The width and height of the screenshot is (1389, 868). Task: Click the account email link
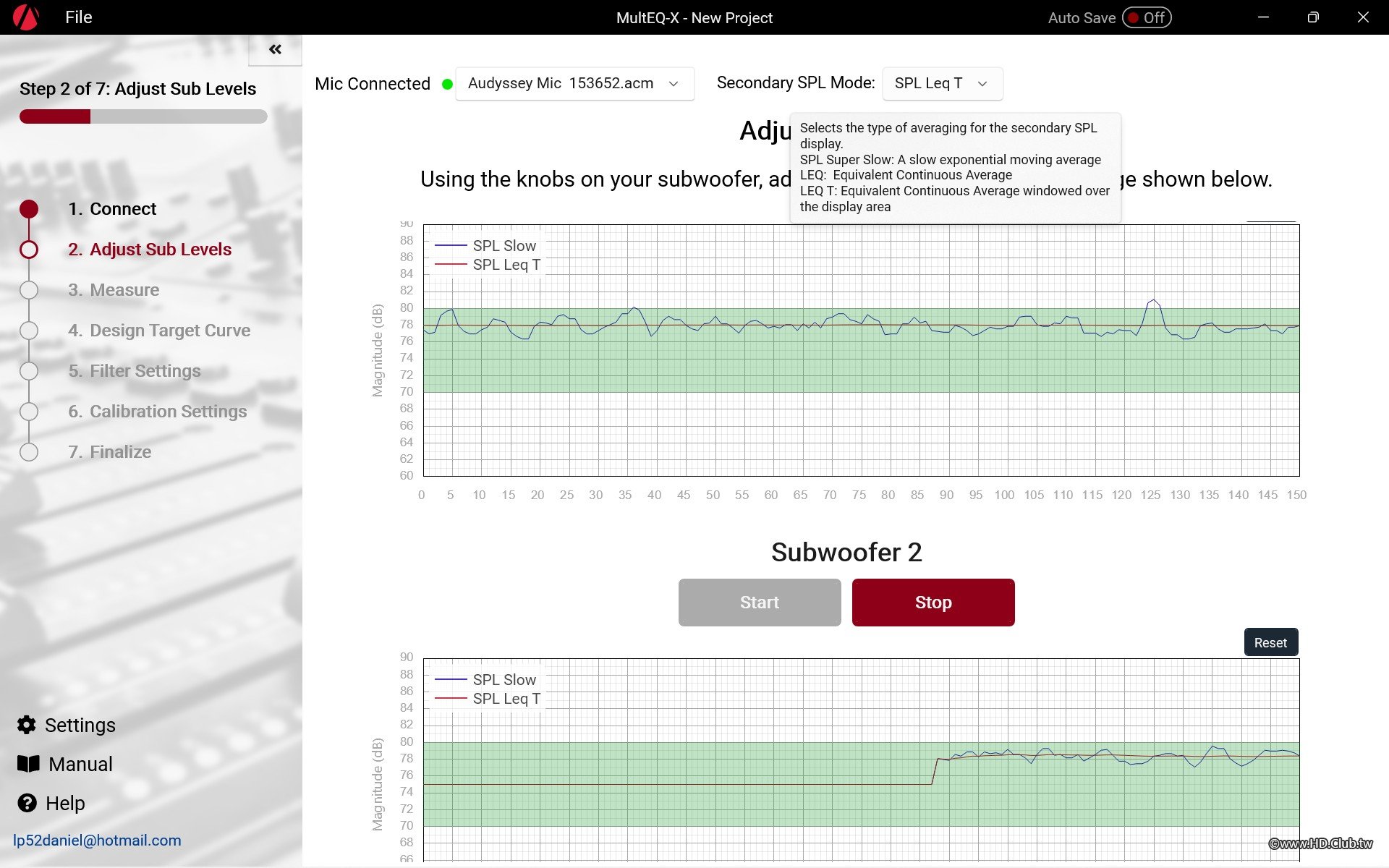[x=97, y=841]
